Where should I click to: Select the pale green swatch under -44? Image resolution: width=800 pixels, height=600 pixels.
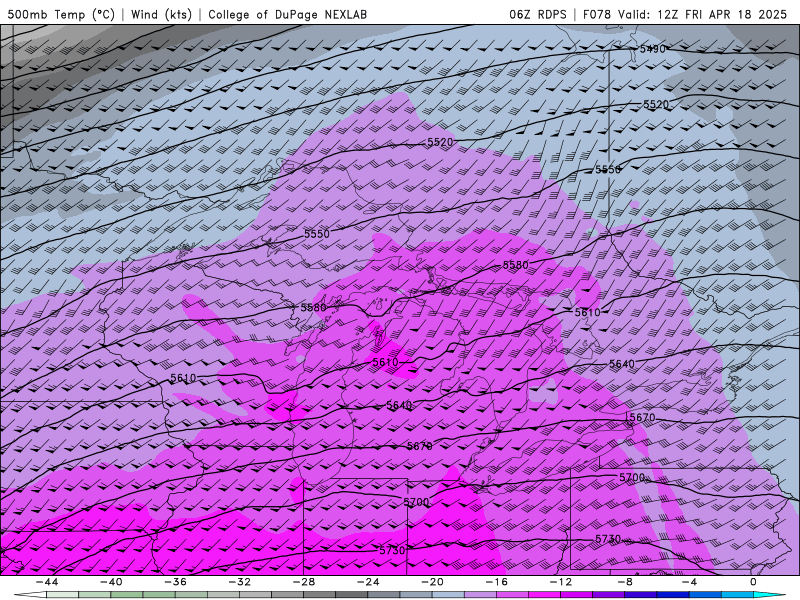[x=62, y=595]
